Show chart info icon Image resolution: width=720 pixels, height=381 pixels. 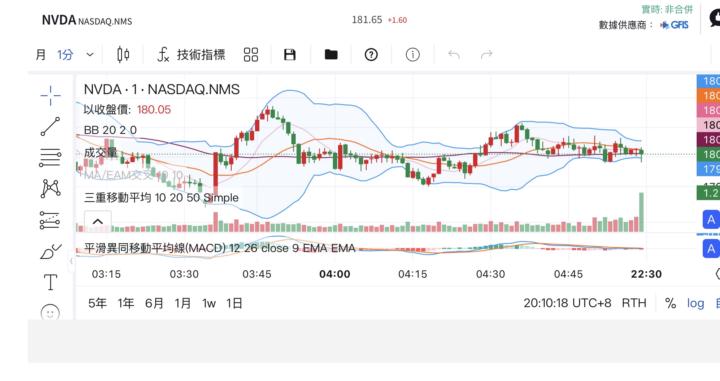click(412, 55)
